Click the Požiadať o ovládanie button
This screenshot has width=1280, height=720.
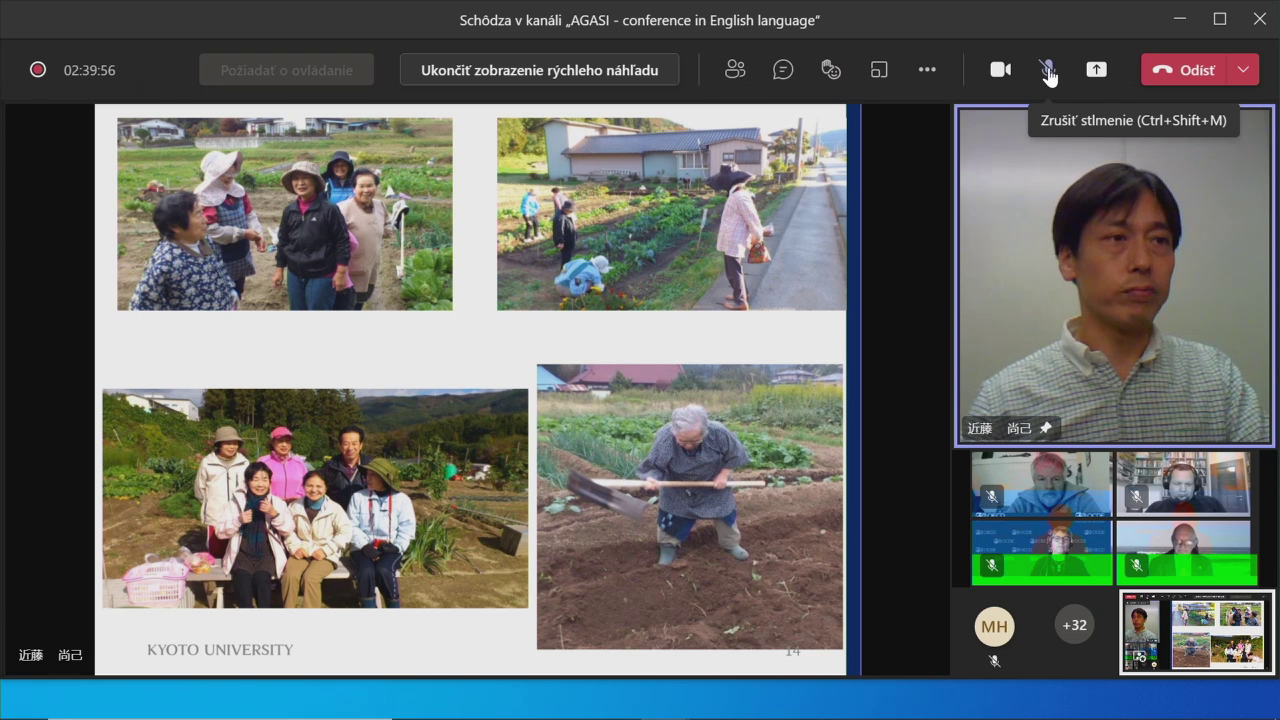click(x=286, y=70)
